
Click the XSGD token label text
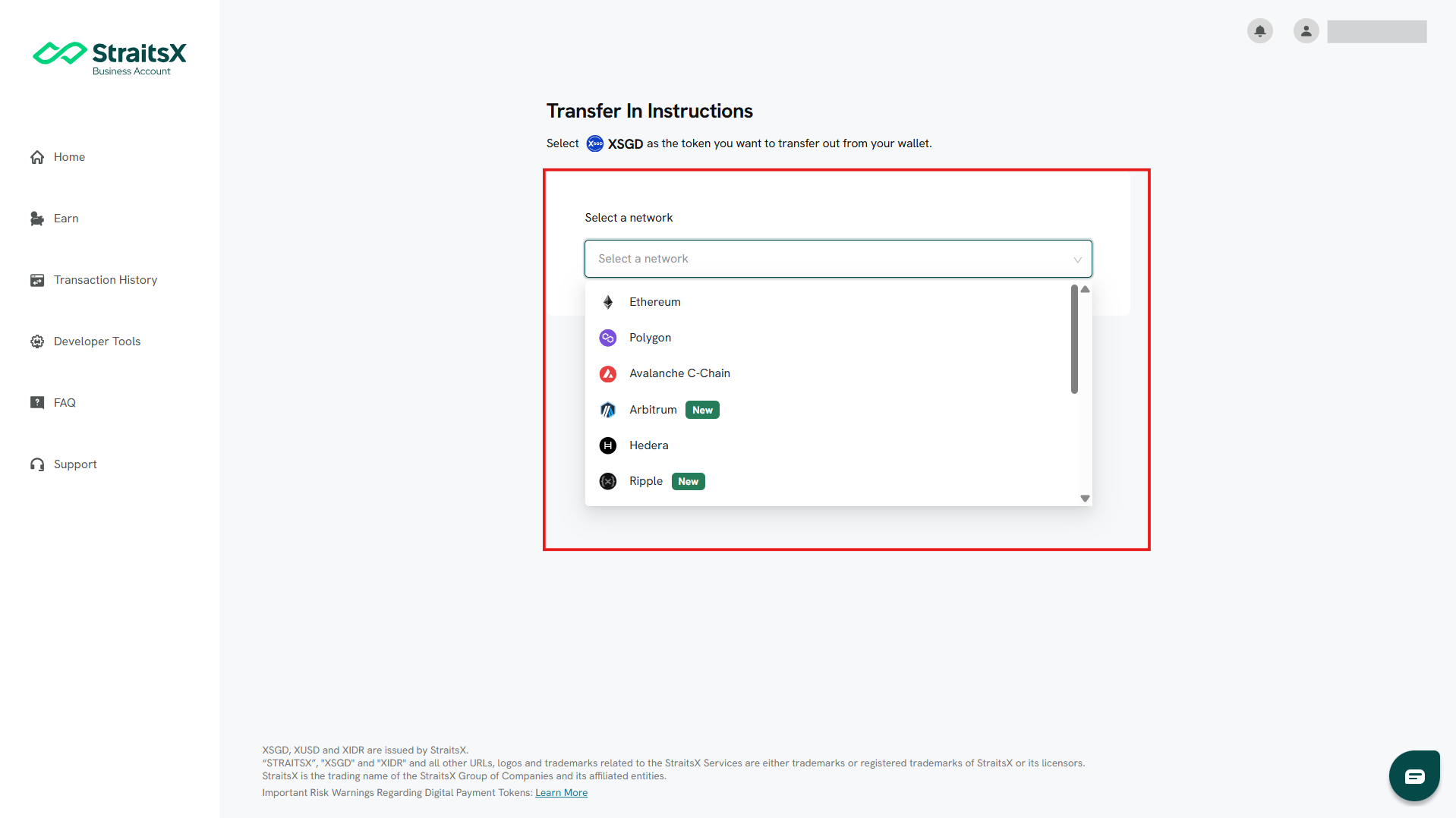tap(626, 143)
